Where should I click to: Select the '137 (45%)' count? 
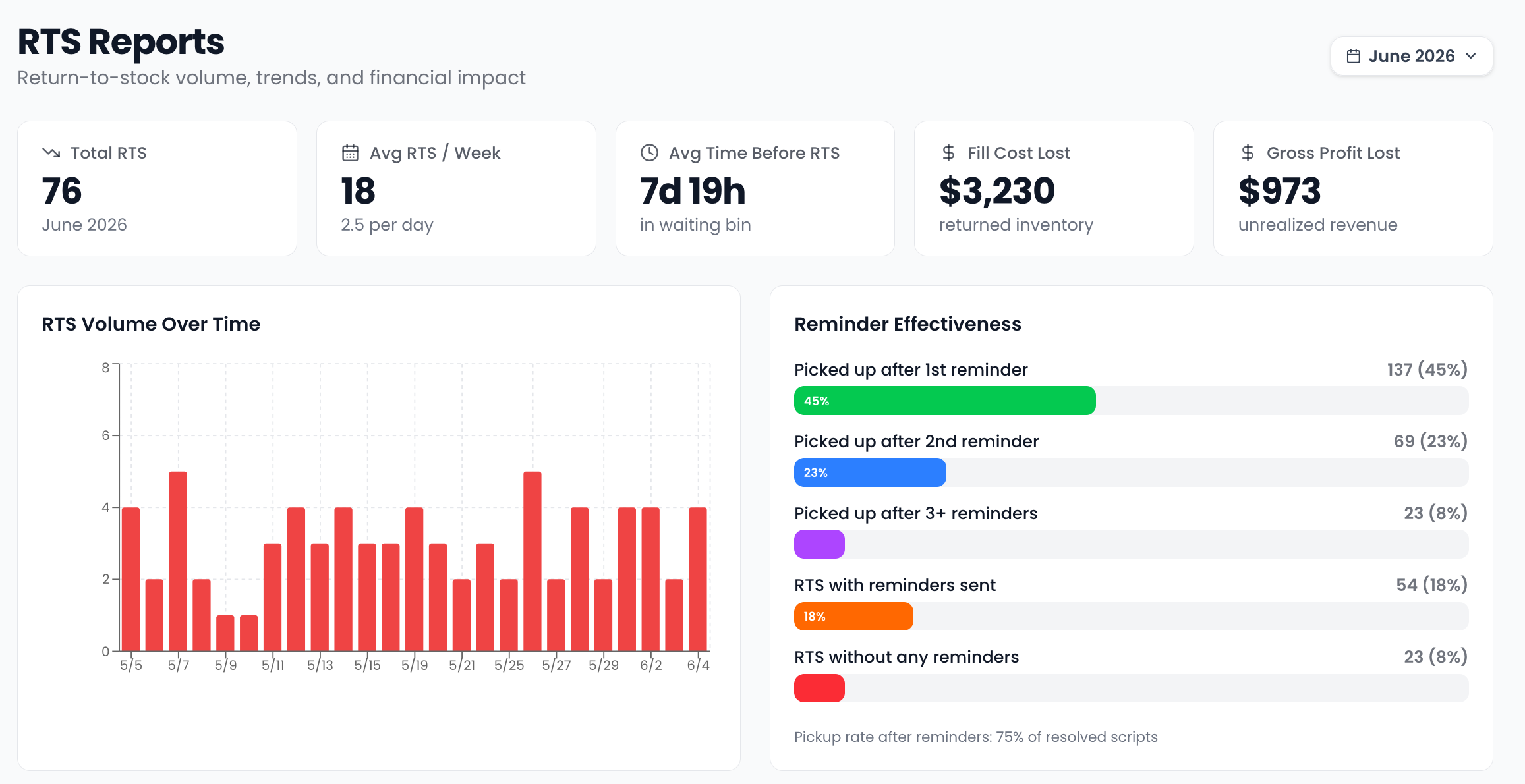1427,370
